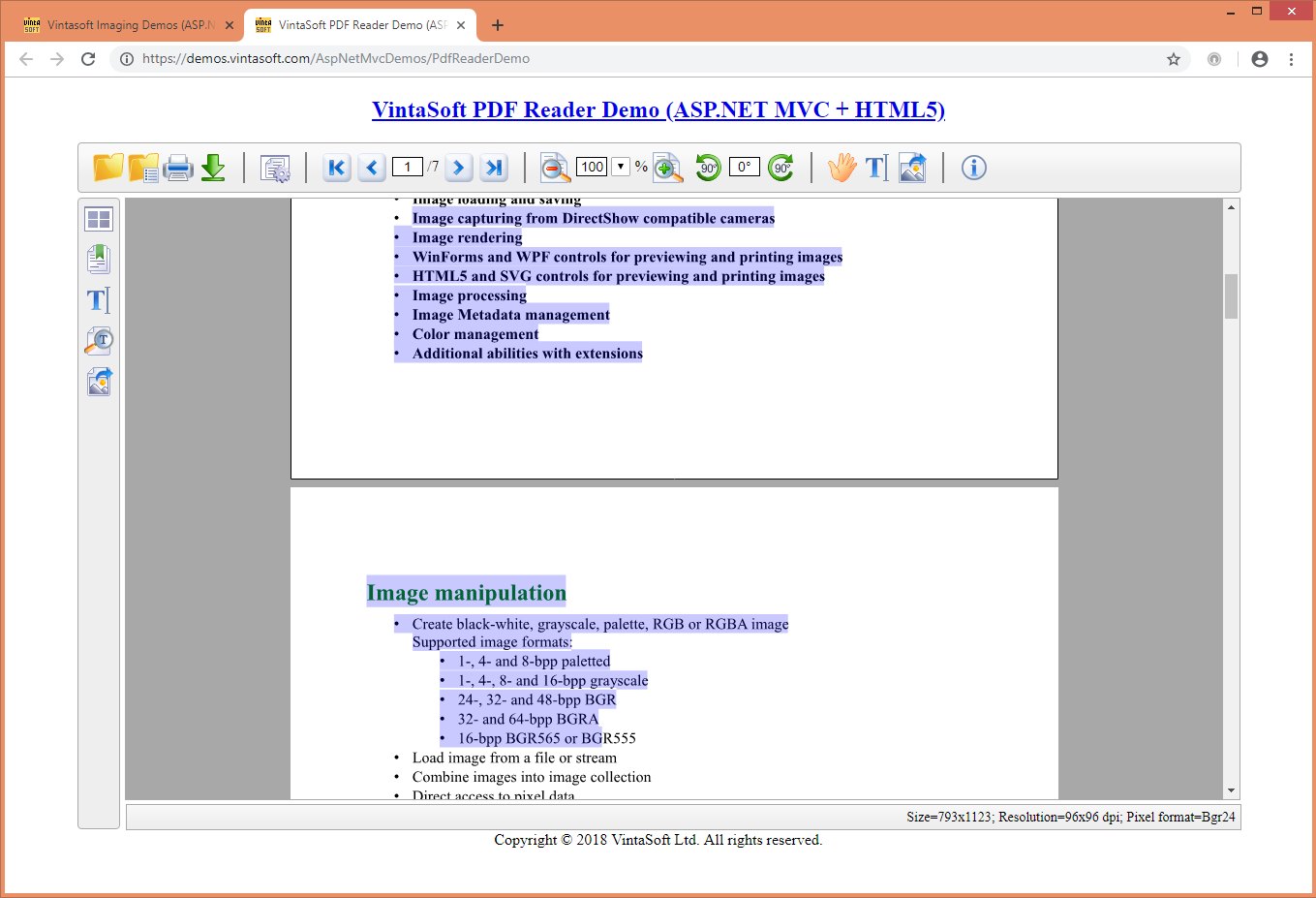Zoom out using the magnifier minus icon

click(555, 168)
